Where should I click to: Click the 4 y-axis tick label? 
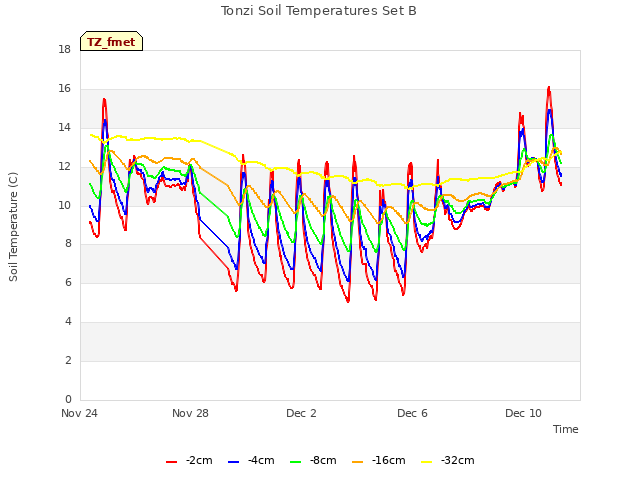pos(68,322)
